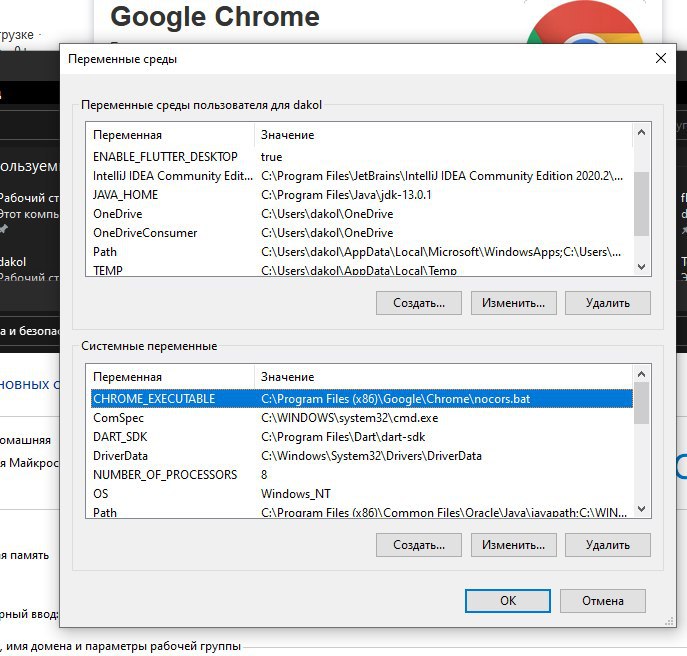Select the ComSpec system variable
The height and width of the screenshot is (656, 687).
coord(361,418)
